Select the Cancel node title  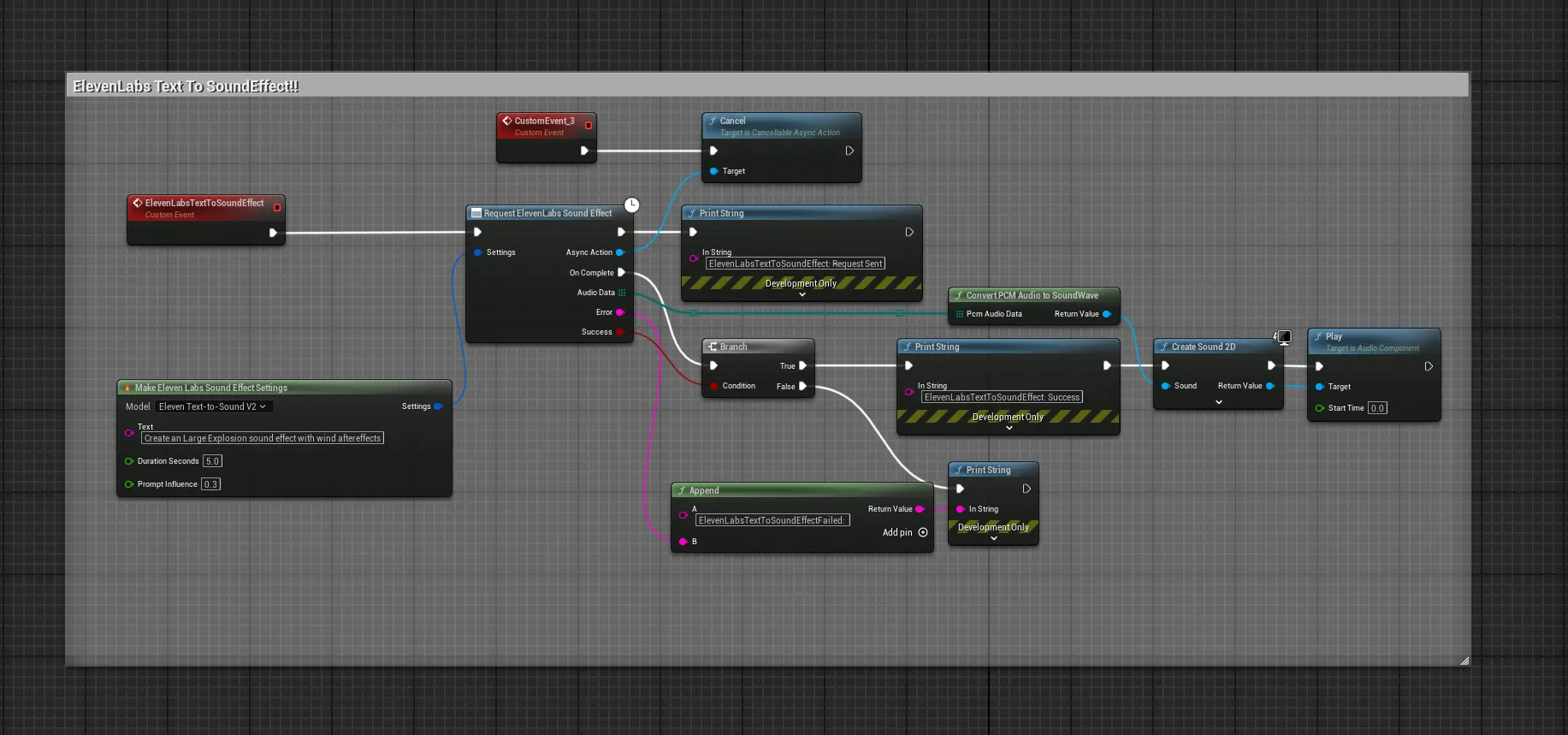pos(732,121)
